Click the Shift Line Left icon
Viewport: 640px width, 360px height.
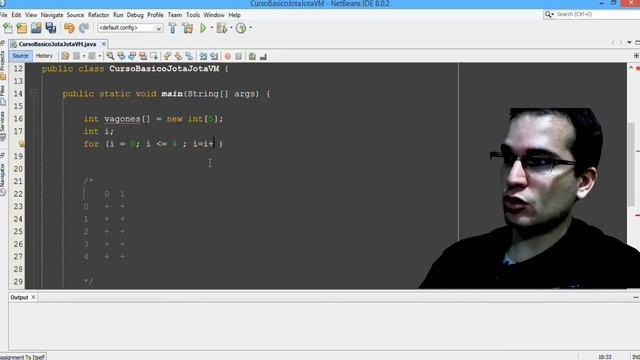(203, 56)
